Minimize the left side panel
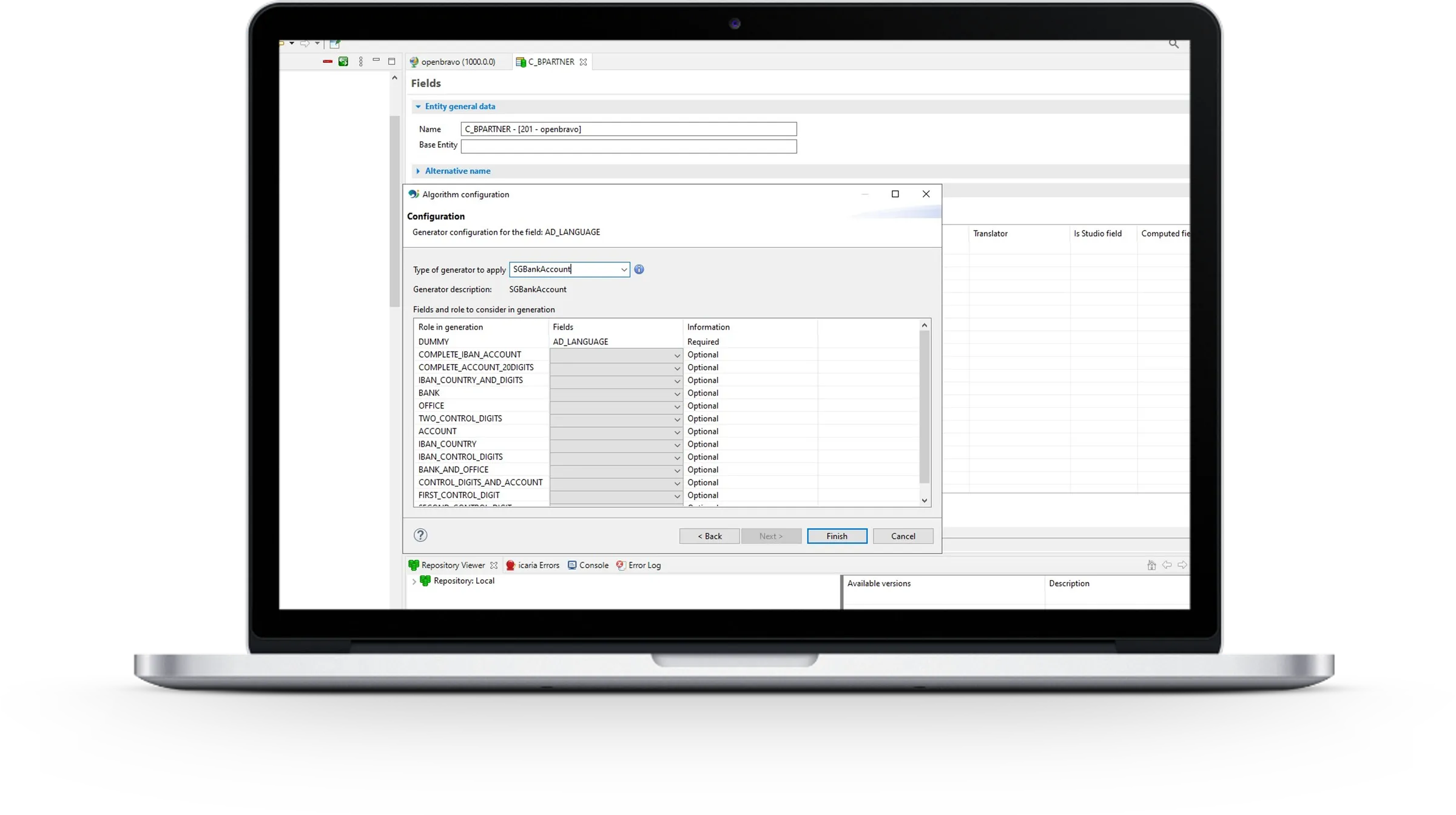 pos(376,60)
